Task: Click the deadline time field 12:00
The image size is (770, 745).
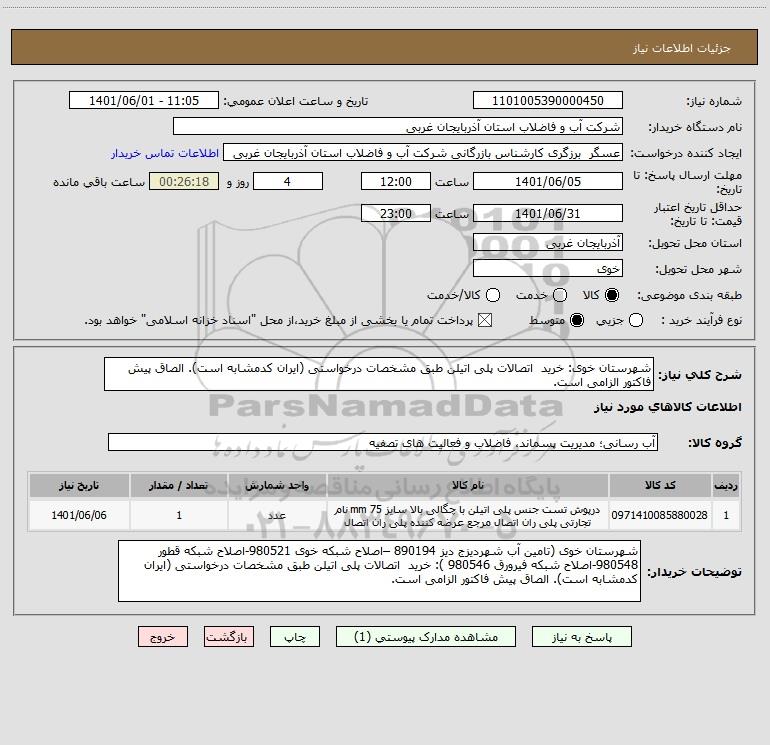Action: (396, 181)
